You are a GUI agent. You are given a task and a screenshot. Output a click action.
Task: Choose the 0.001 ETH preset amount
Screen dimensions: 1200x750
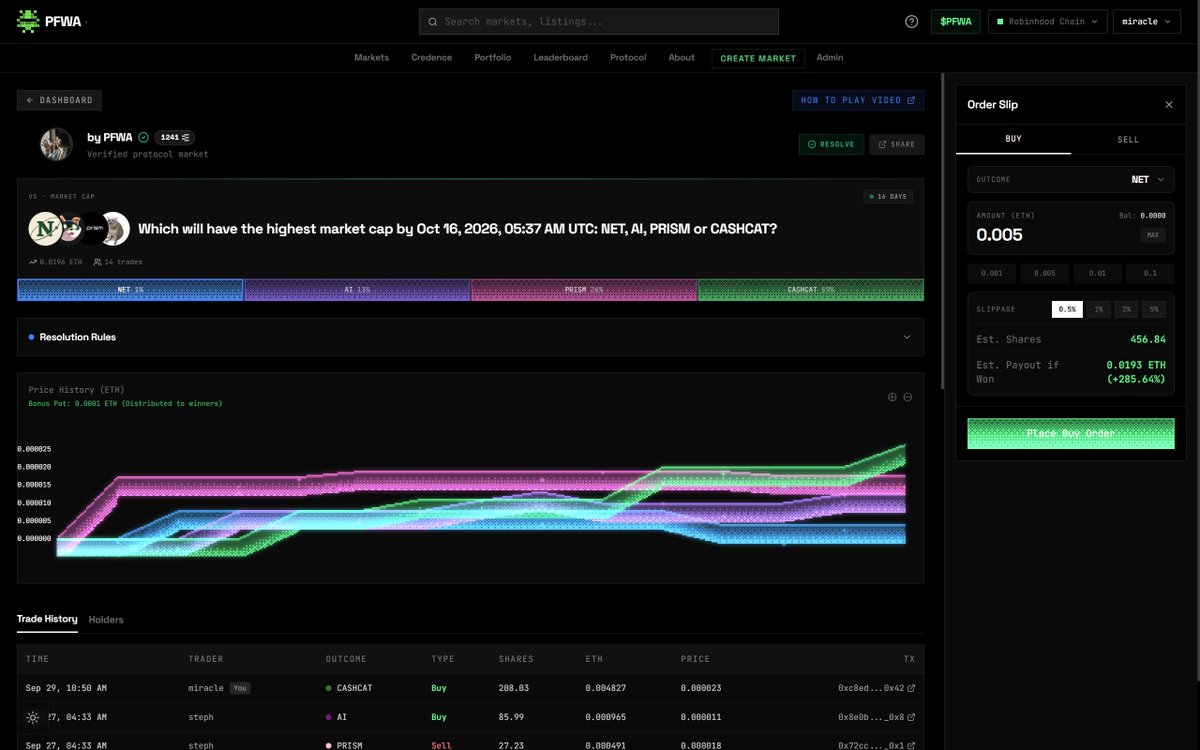992,273
